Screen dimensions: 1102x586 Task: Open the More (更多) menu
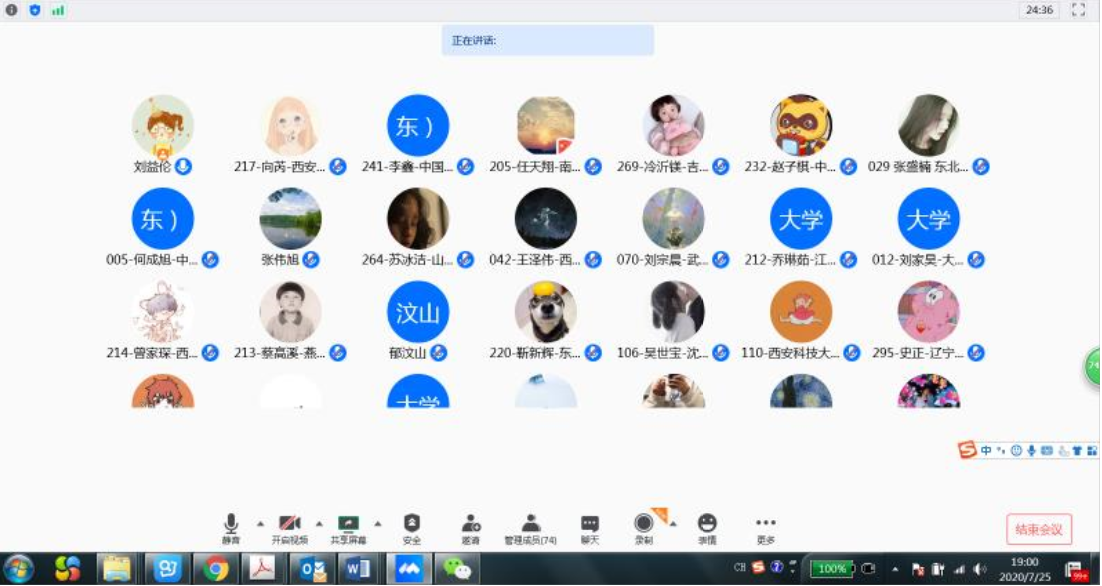[x=766, y=527]
